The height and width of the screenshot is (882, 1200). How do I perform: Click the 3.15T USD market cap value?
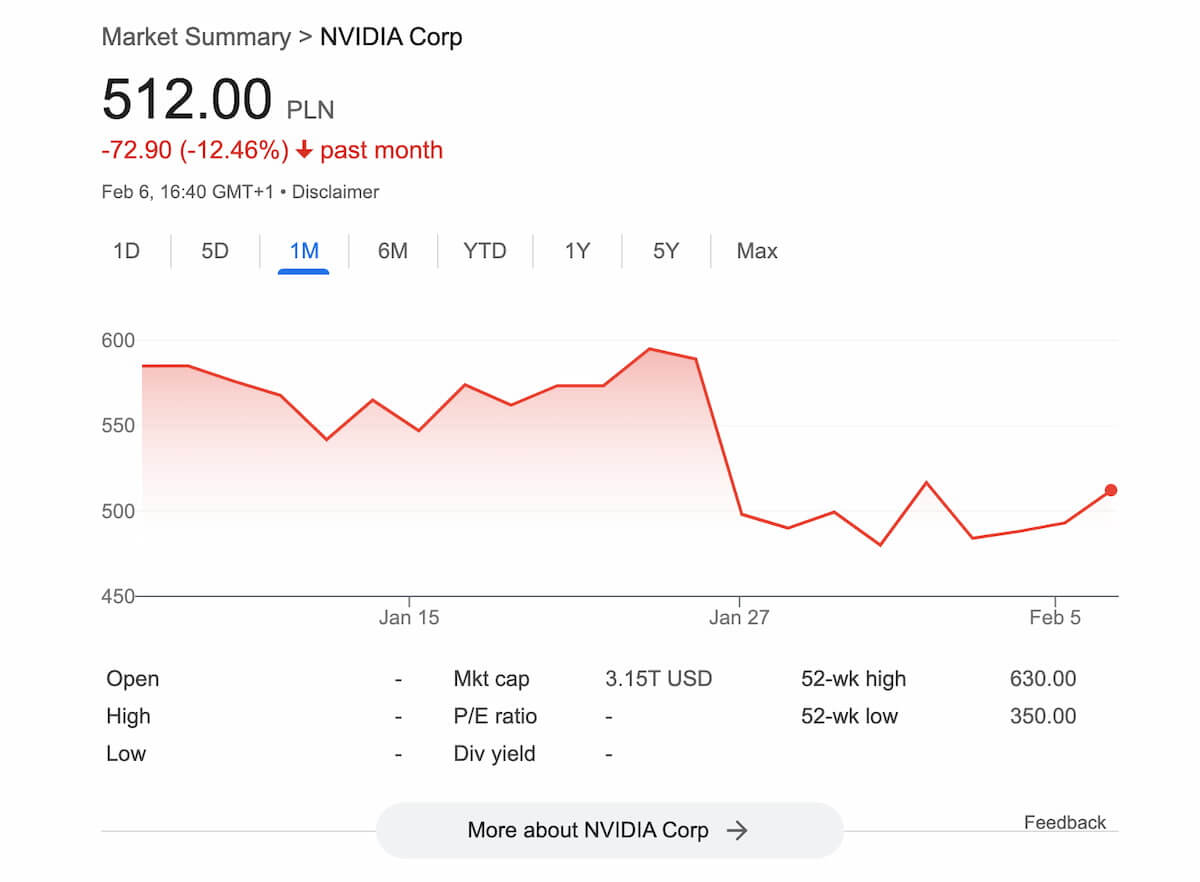(x=657, y=679)
